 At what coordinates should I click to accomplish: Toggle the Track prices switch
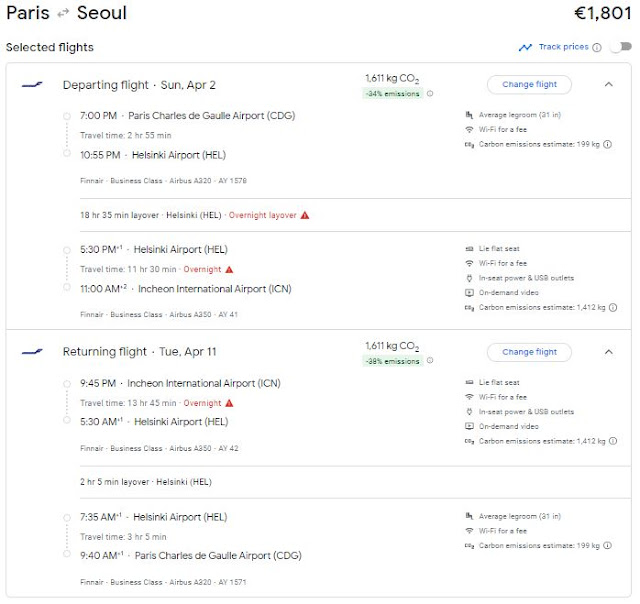[x=622, y=47]
